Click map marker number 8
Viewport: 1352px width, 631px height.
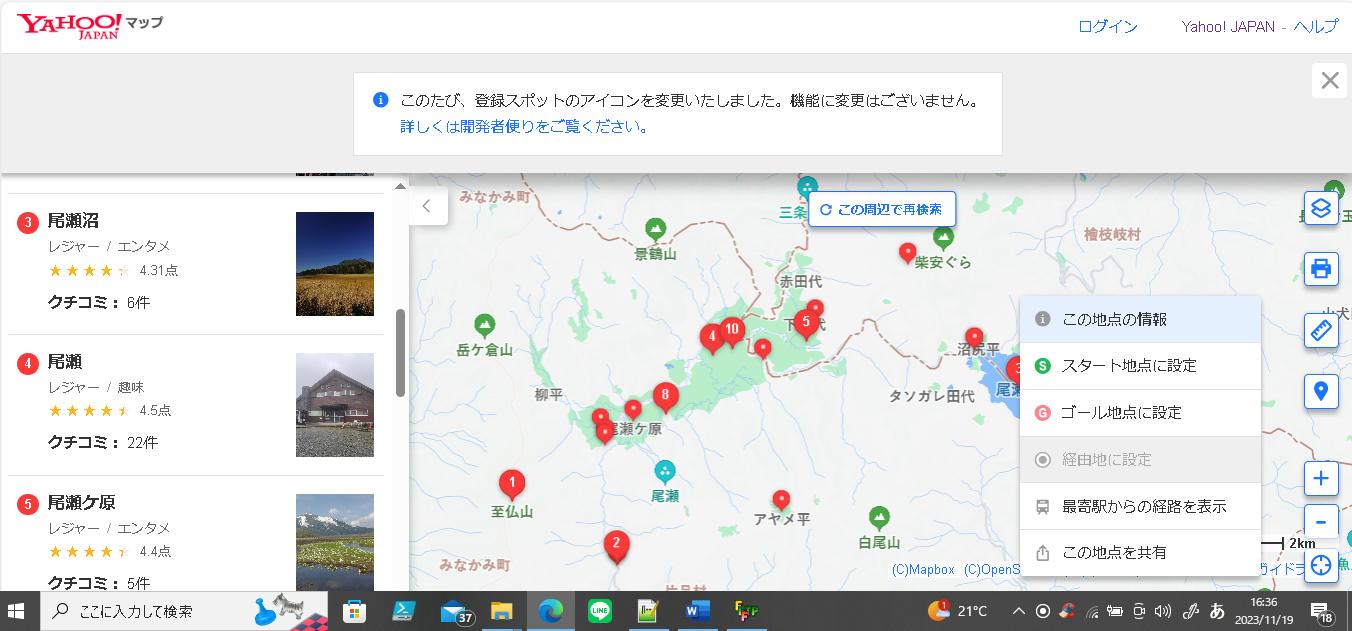pos(665,397)
